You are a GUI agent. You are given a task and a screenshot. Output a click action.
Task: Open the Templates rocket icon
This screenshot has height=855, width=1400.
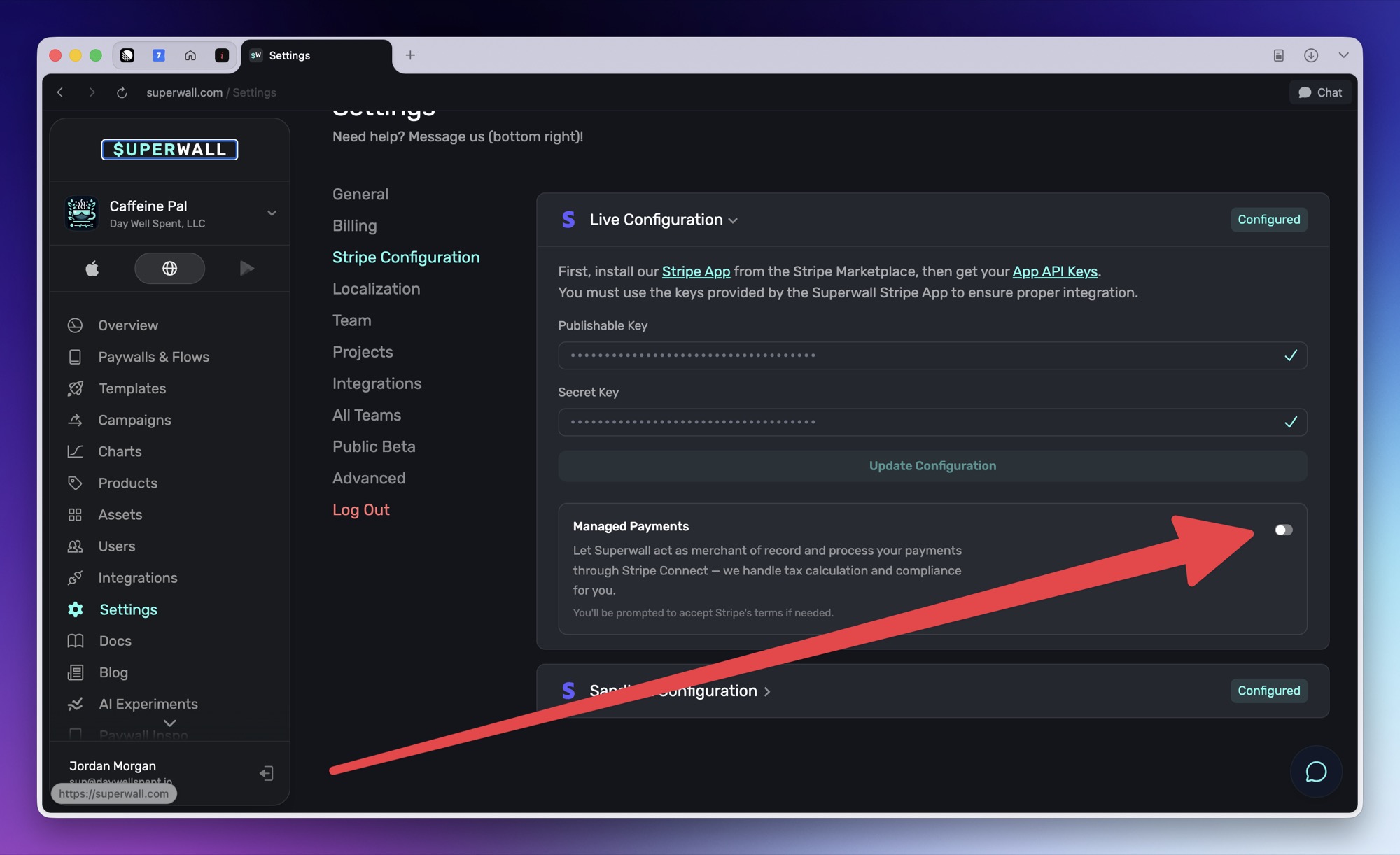pos(76,388)
